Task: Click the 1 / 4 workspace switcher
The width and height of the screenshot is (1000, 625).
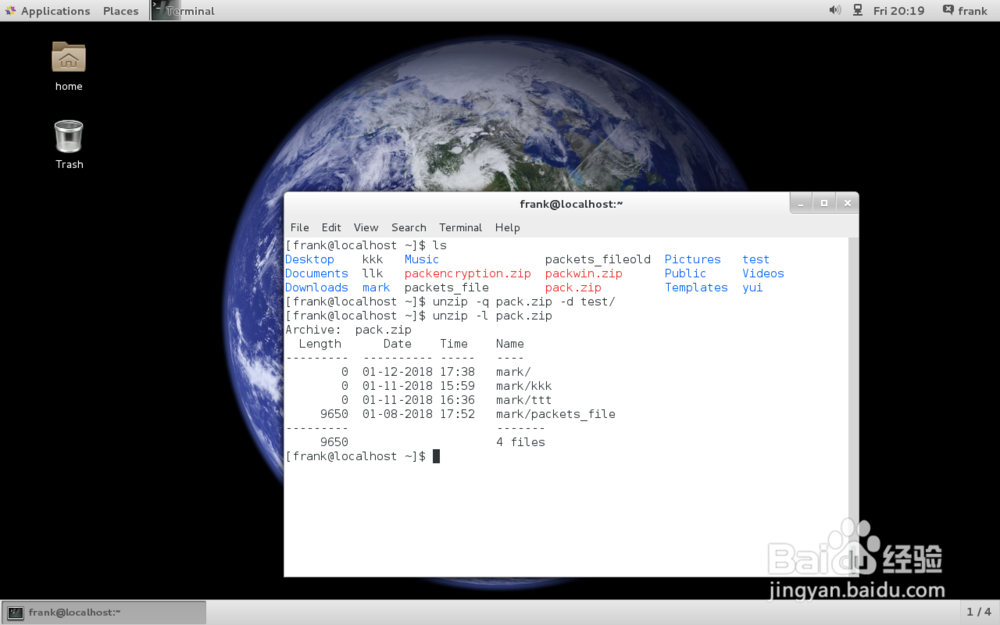Action: point(979,612)
